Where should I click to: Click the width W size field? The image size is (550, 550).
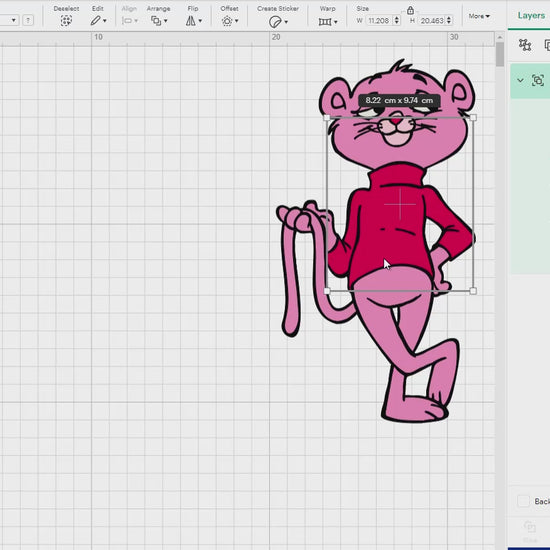(379, 21)
